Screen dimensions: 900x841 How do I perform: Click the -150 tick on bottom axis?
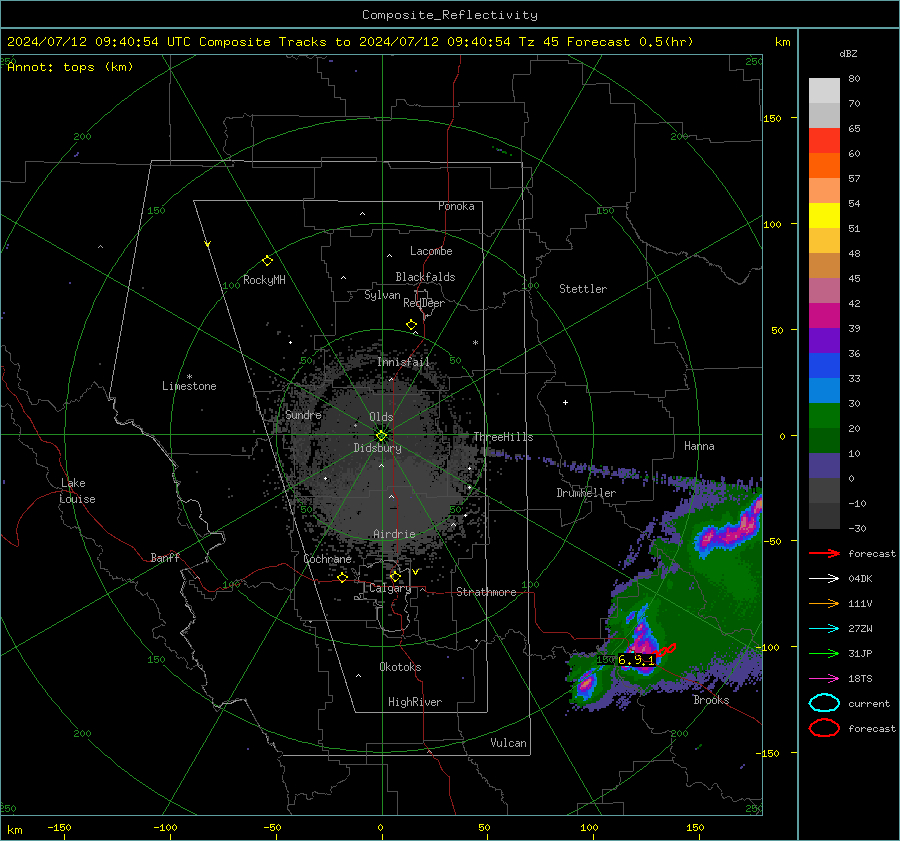tap(60, 827)
